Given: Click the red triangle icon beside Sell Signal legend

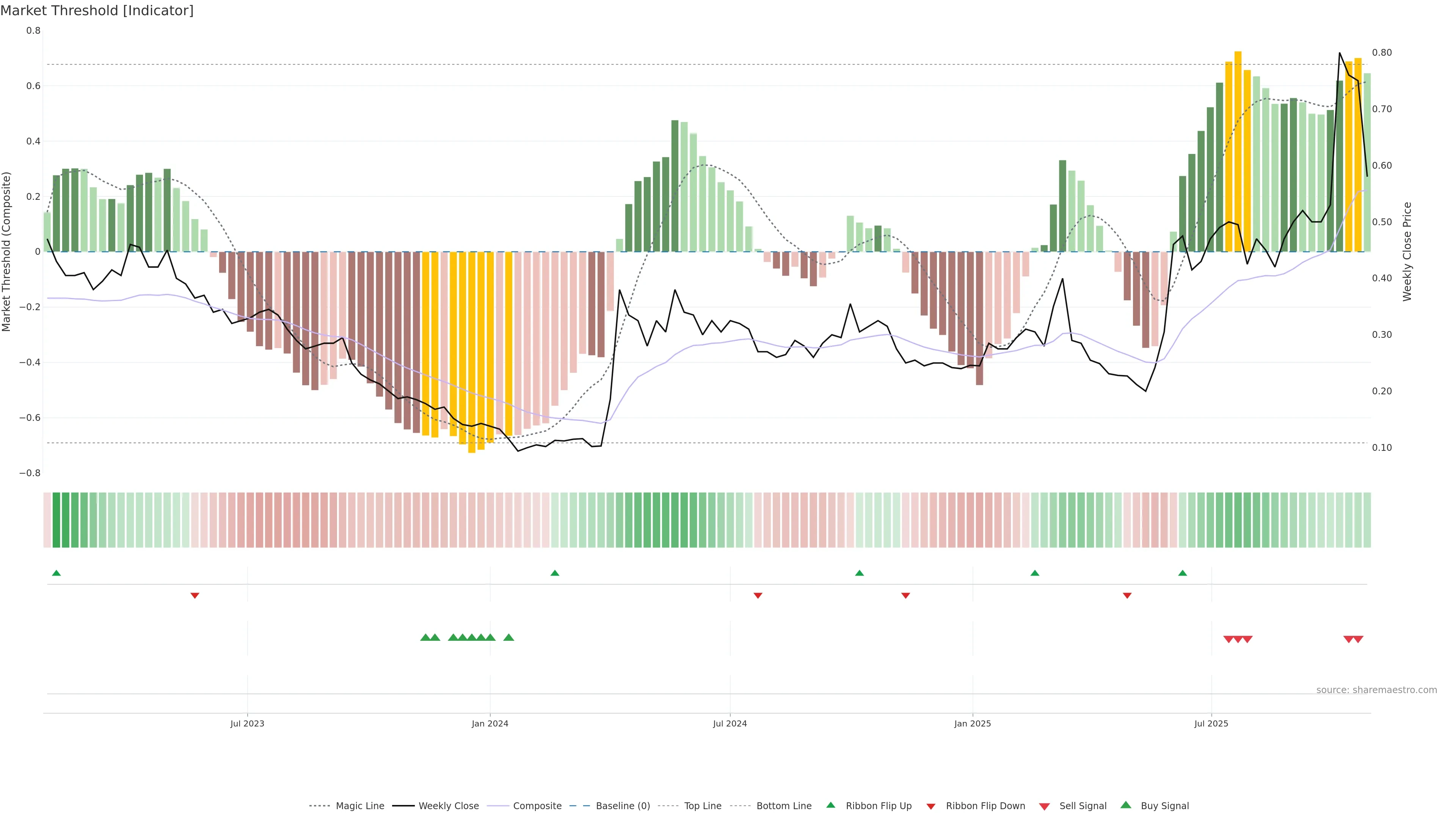Looking at the screenshot, I should 1045,806.
